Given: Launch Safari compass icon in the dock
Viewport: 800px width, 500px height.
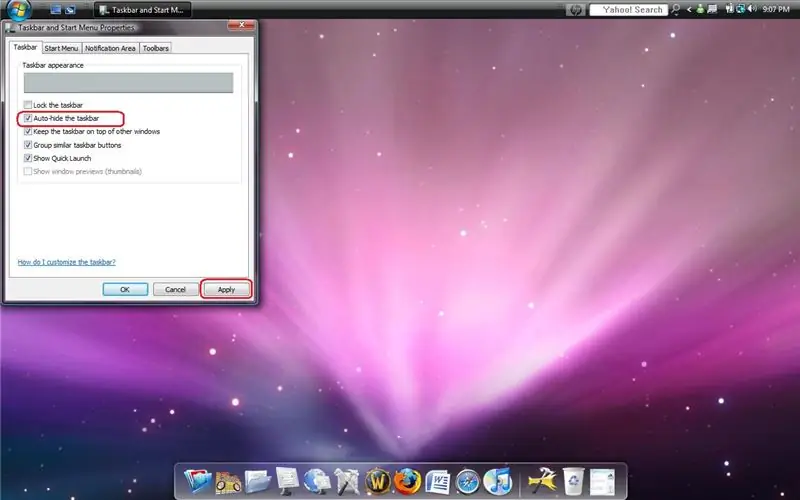Looking at the screenshot, I should (x=467, y=482).
